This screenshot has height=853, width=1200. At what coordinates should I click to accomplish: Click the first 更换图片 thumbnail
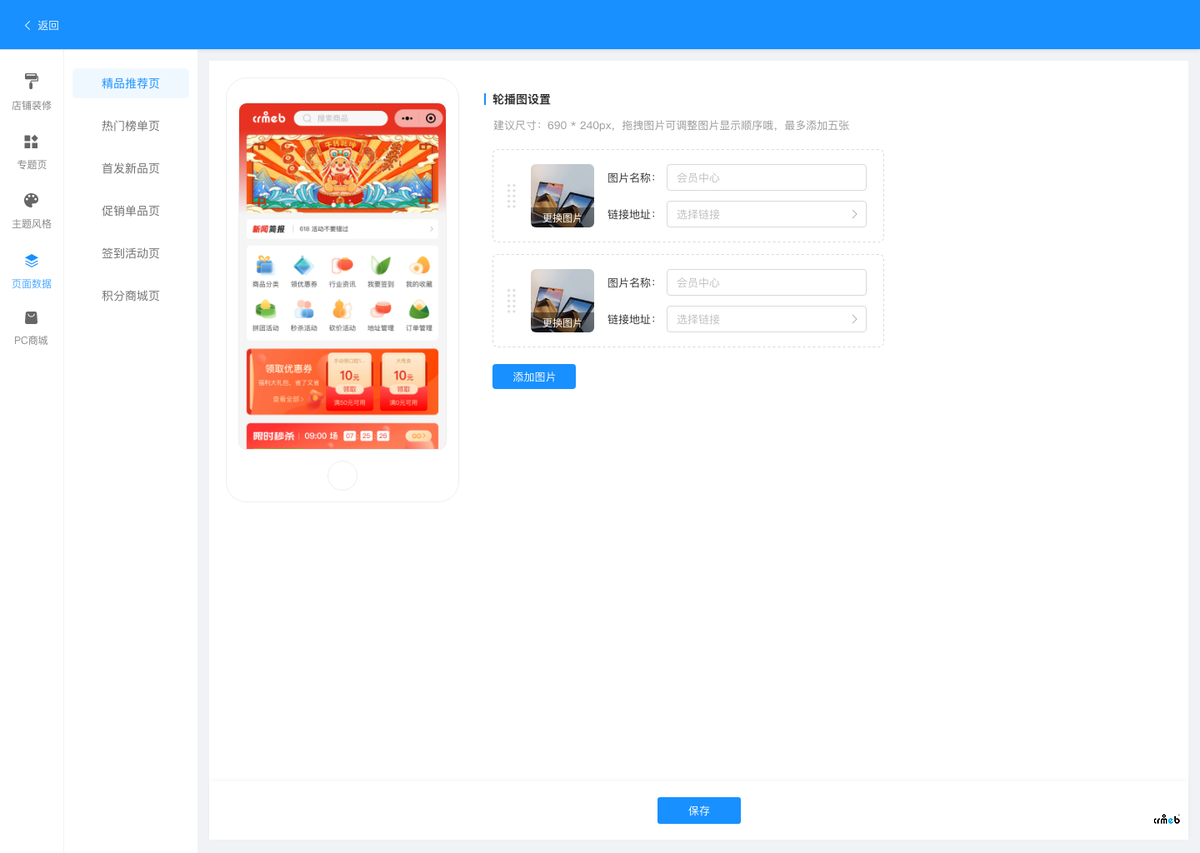(x=562, y=196)
